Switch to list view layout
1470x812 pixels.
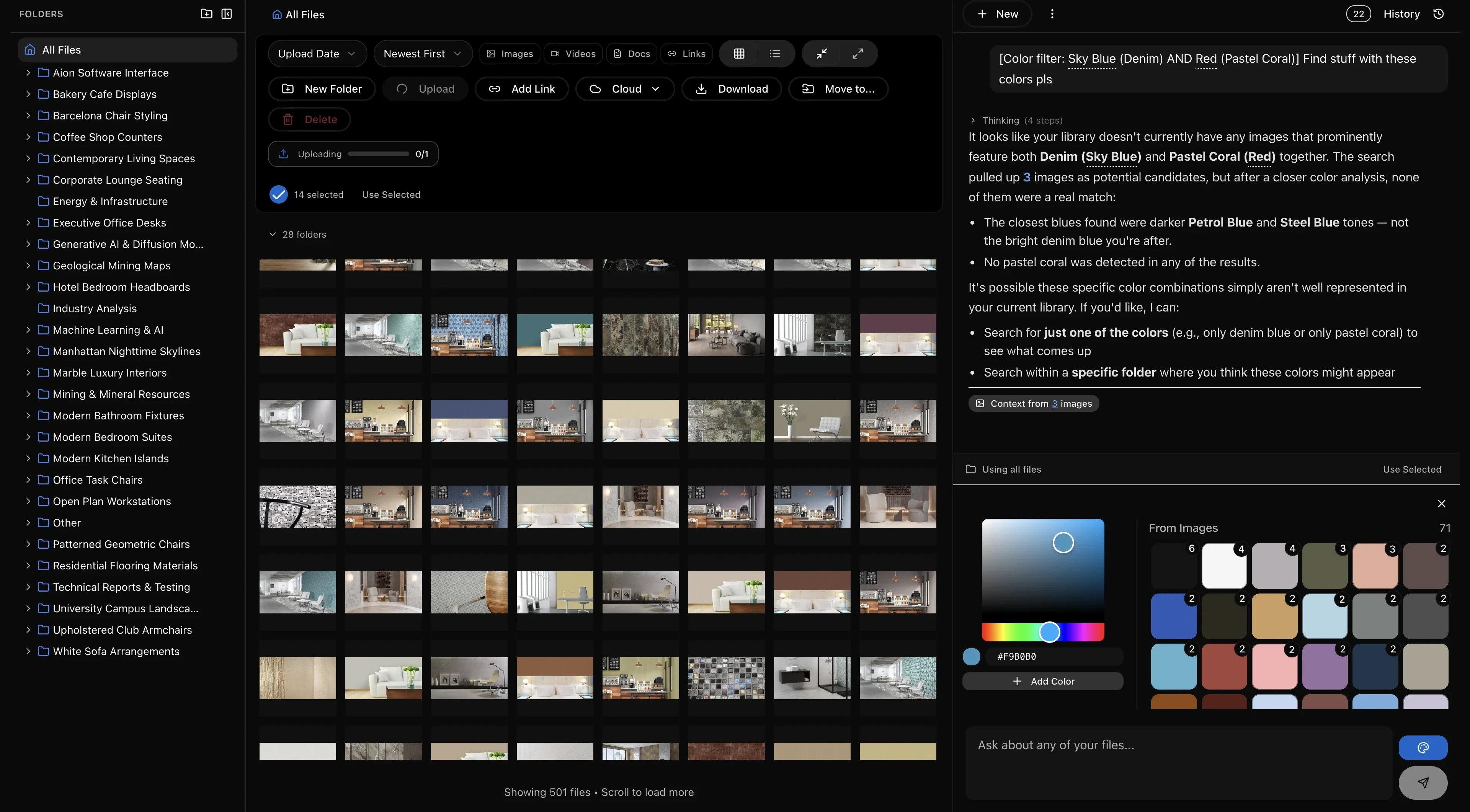[x=775, y=53]
